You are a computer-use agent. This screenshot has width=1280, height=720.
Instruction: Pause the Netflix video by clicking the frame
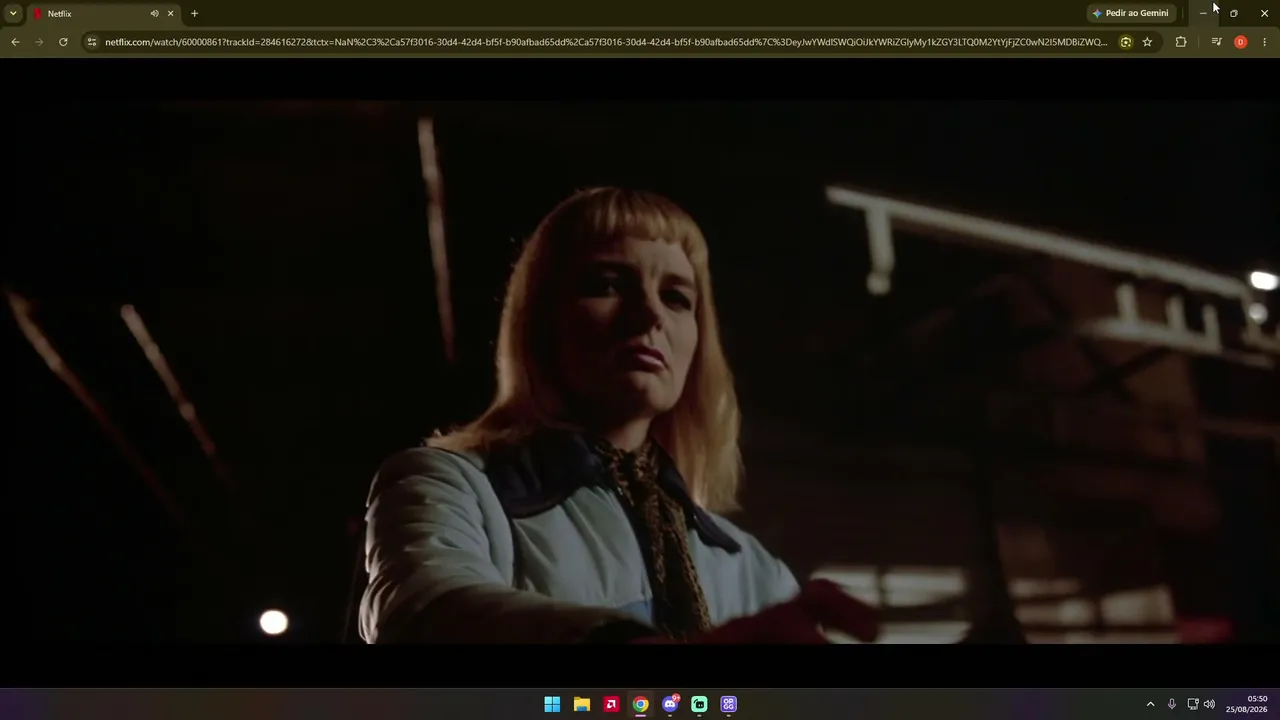tap(640, 372)
